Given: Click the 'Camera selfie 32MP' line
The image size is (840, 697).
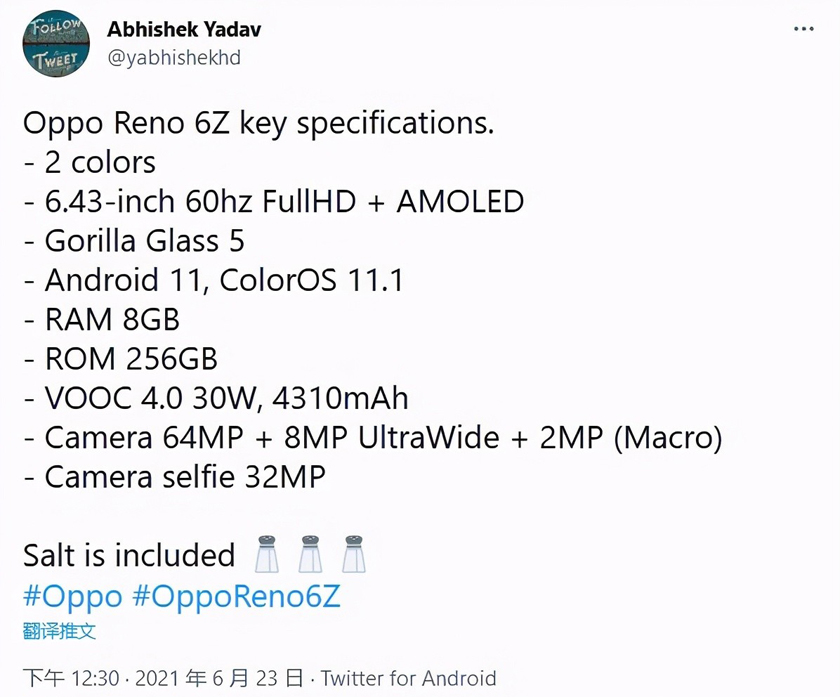Looking at the screenshot, I should pos(175,477).
